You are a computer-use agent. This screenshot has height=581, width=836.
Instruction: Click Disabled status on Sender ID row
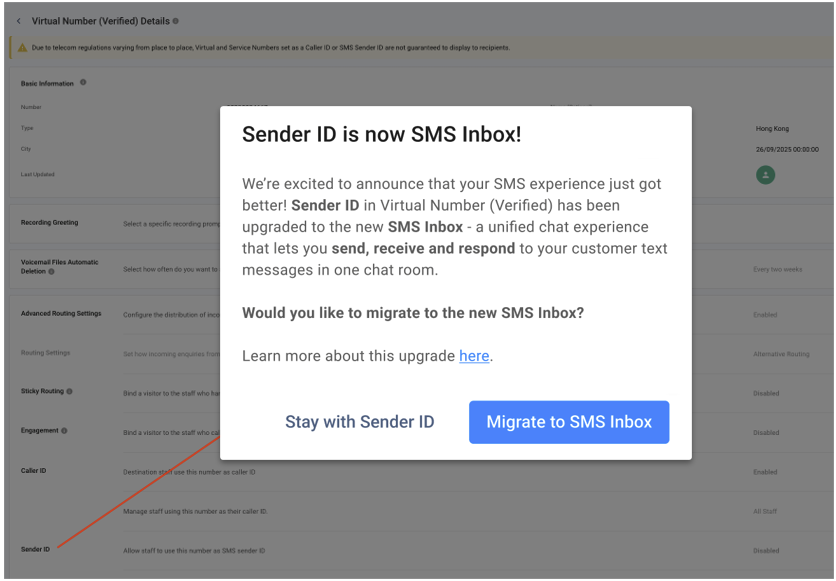pyautogui.click(x=766, y=551)
